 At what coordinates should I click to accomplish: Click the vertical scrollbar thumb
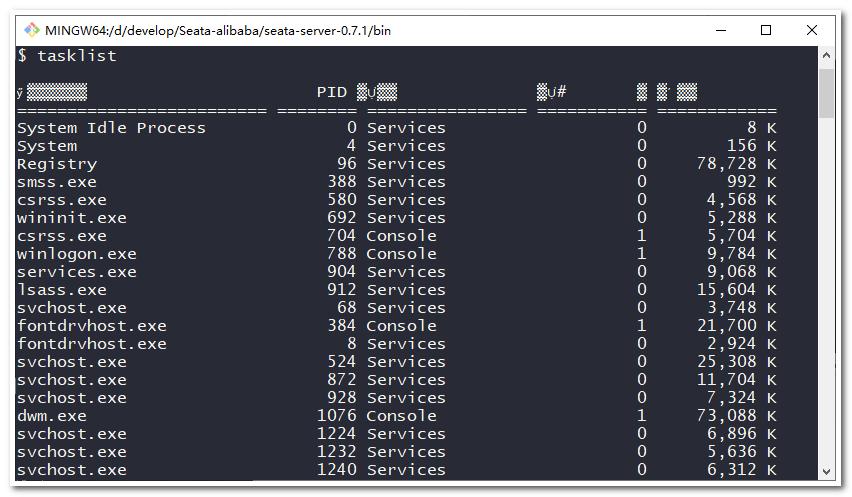point(826,93)
